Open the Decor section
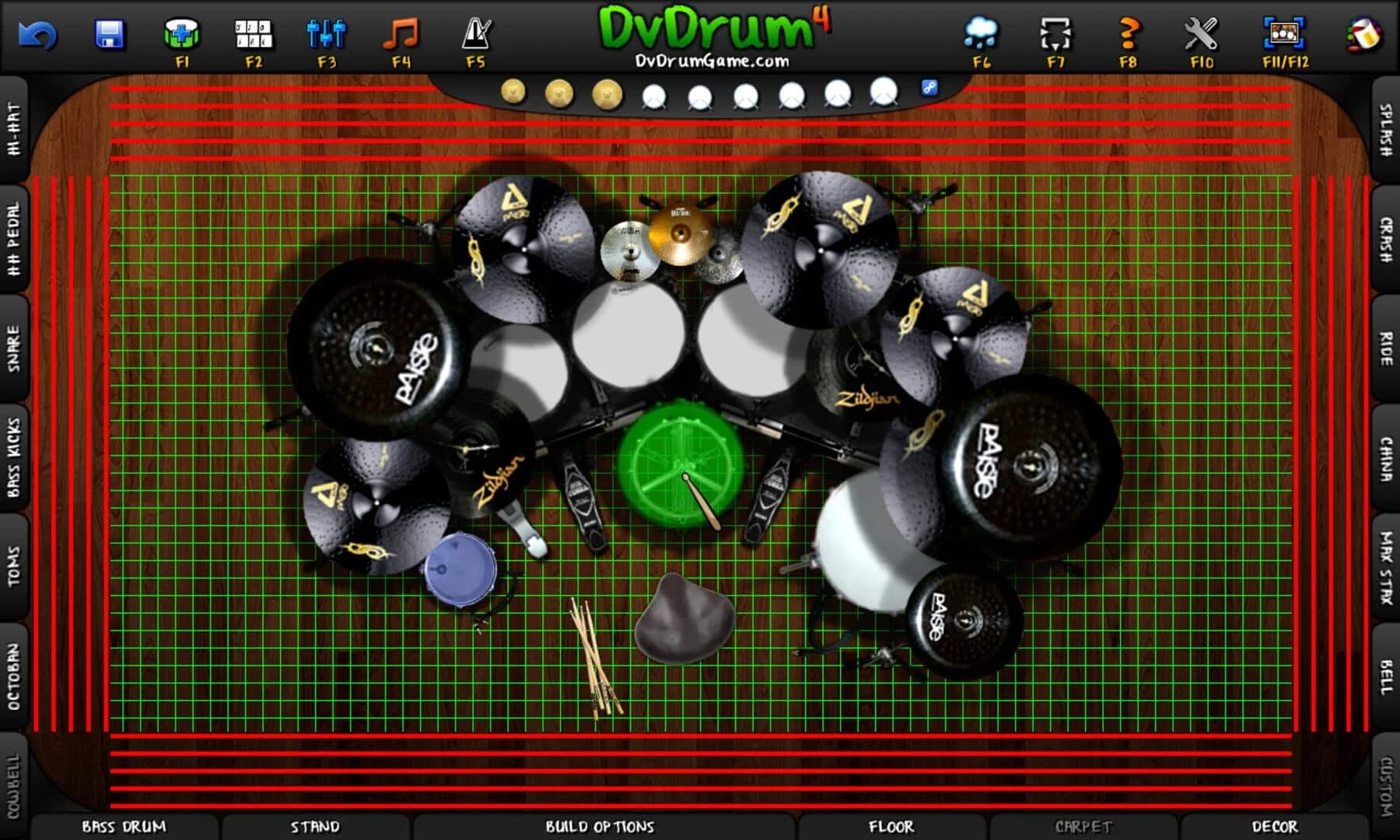The width and height of the screenshot is (1400, 840). [x=1274, y=828]
